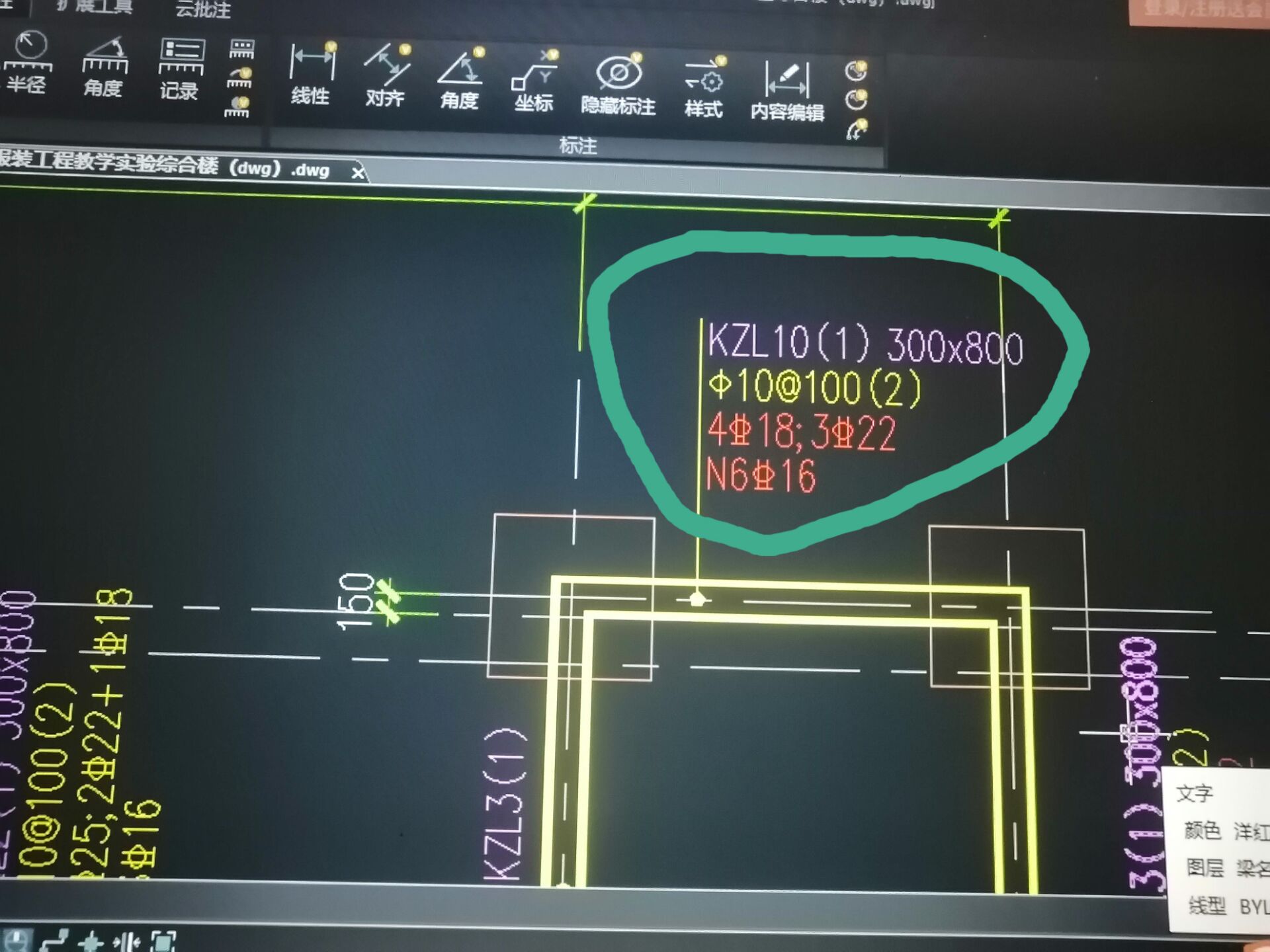The image size is (1270, 952).
Task: Click the beam leader grip marker on yellow beam
Action: (697, 599)
